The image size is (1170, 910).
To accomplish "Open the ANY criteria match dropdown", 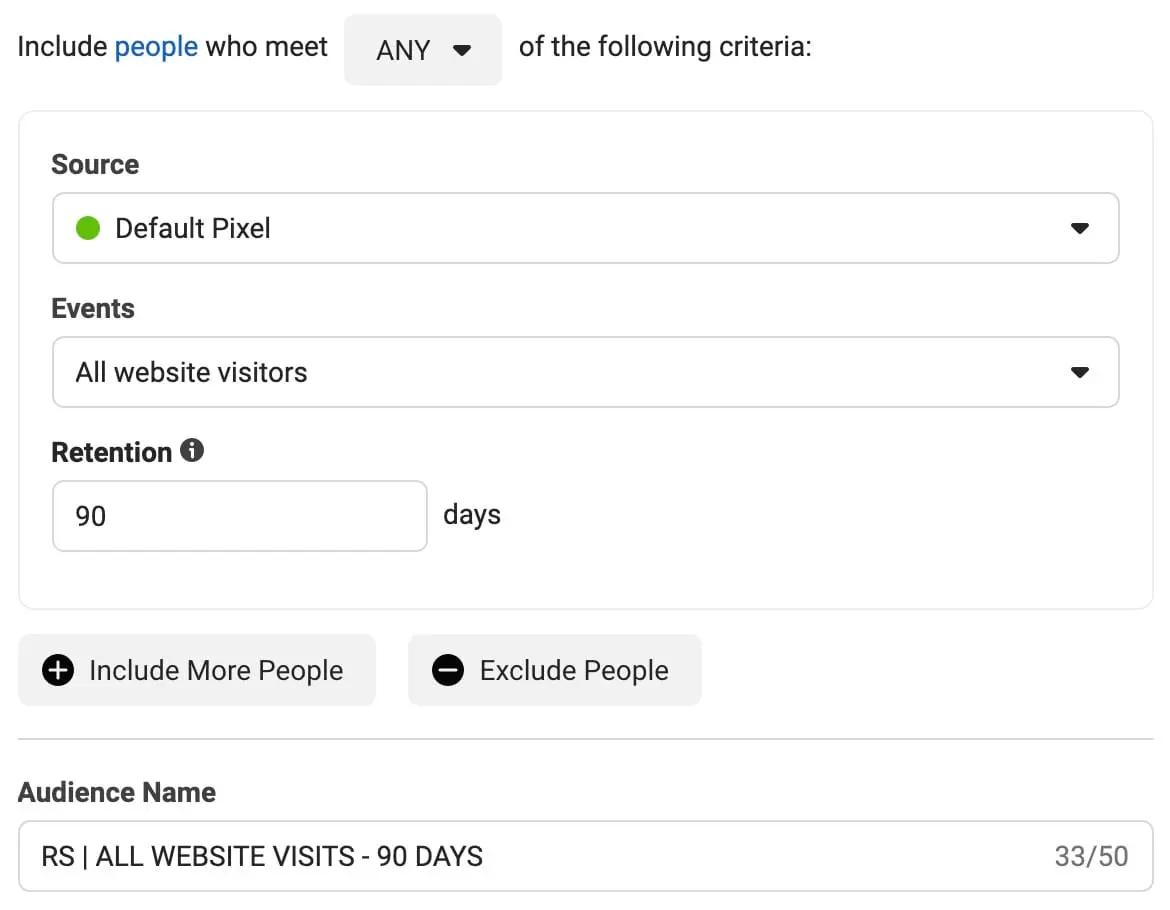I will [422, 50].
